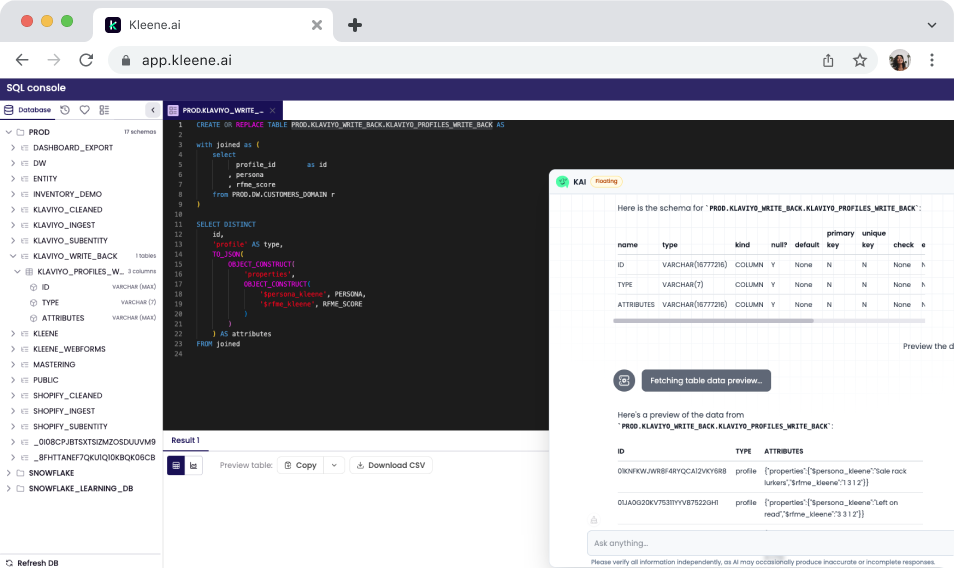Click the TYPE cell VARCHAR(7) in schema table

click(x=683, y=285)
